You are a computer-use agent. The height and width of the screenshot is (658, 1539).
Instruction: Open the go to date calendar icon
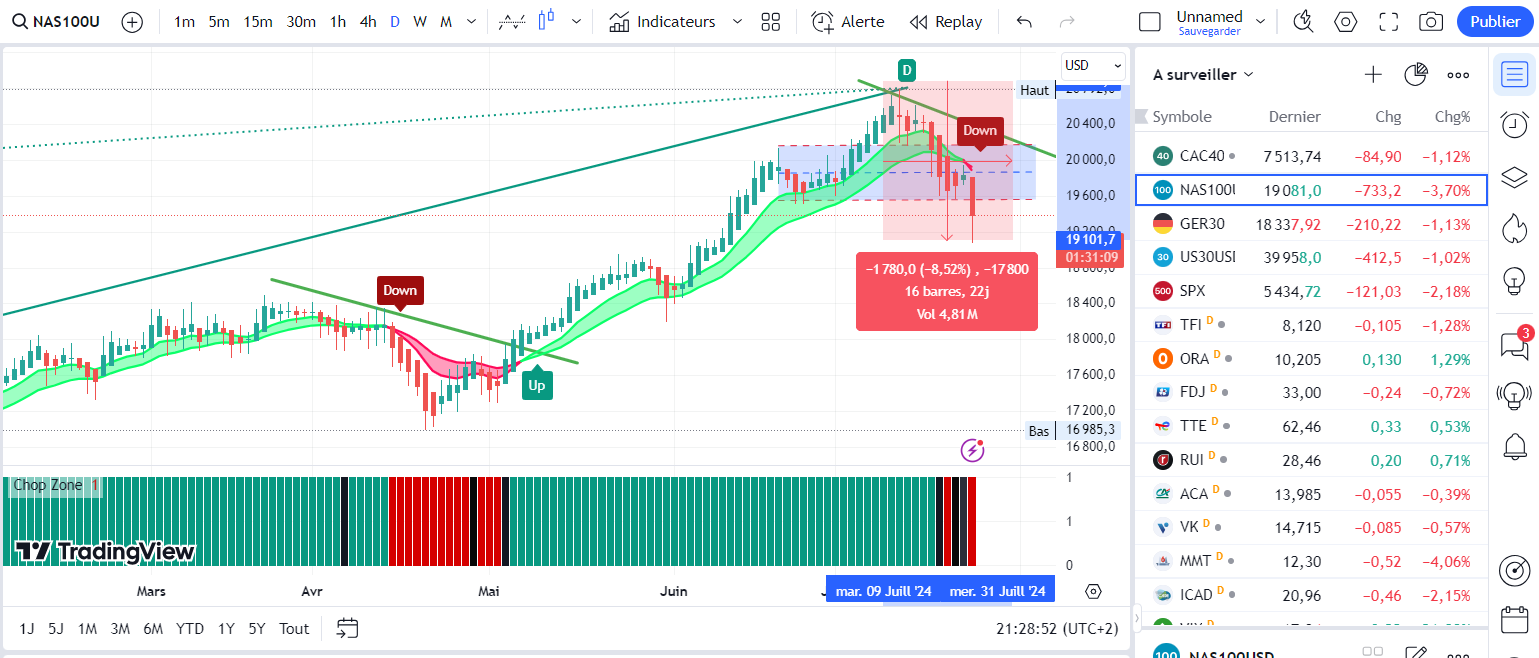pyautogui.click(x=347, y=628)
